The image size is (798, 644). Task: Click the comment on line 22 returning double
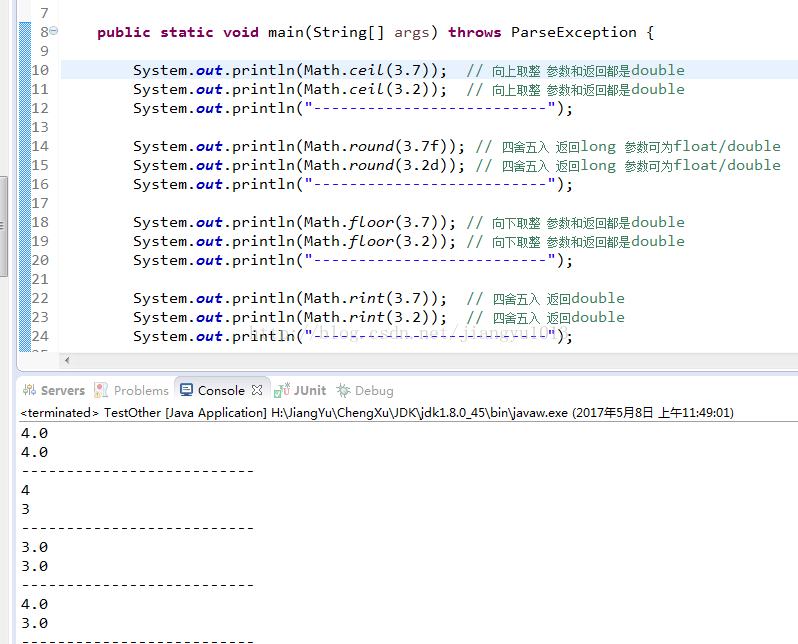coord(546,298)
